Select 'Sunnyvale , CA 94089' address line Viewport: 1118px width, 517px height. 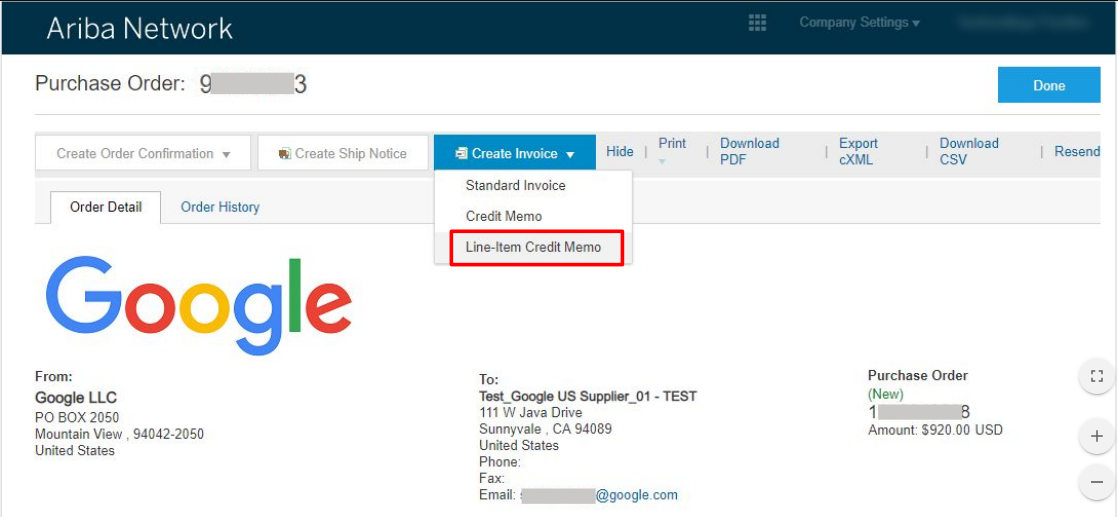[x=545, y=429]
